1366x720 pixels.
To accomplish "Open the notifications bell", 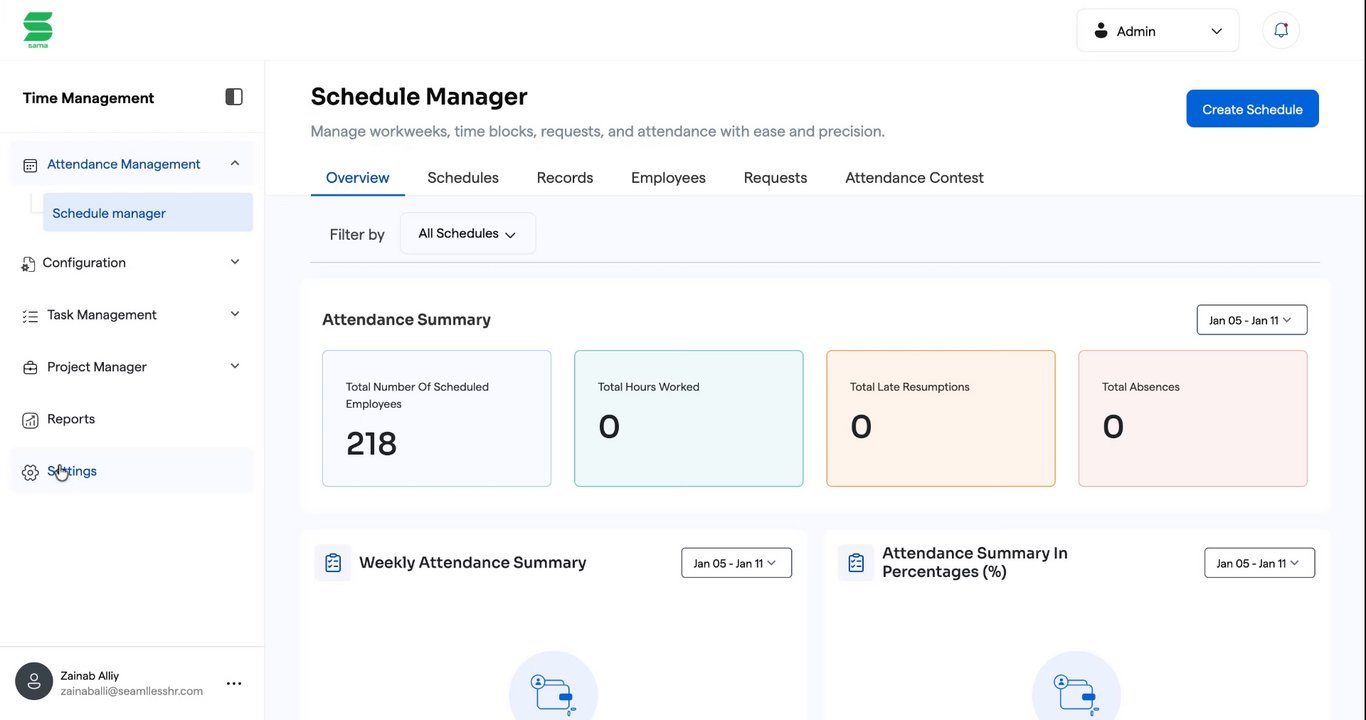I will pyautogui.click(x=1281, y=31).
